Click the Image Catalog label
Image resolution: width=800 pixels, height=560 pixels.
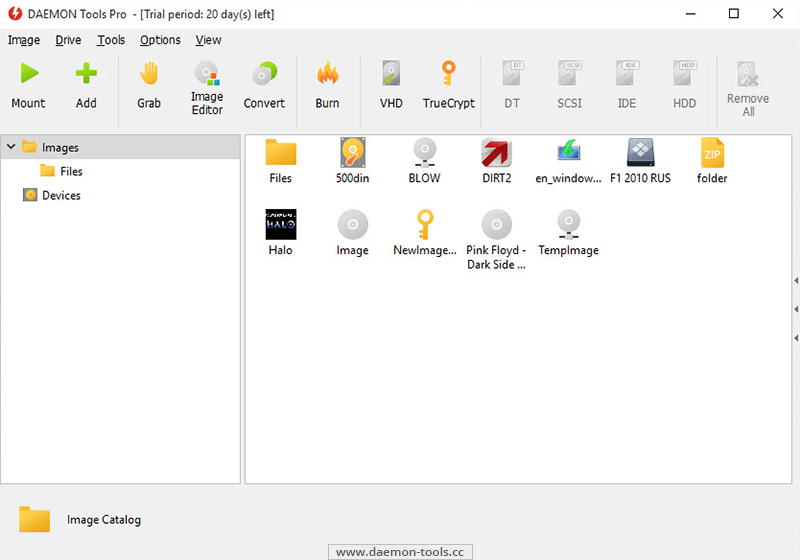tap(104, 520)
